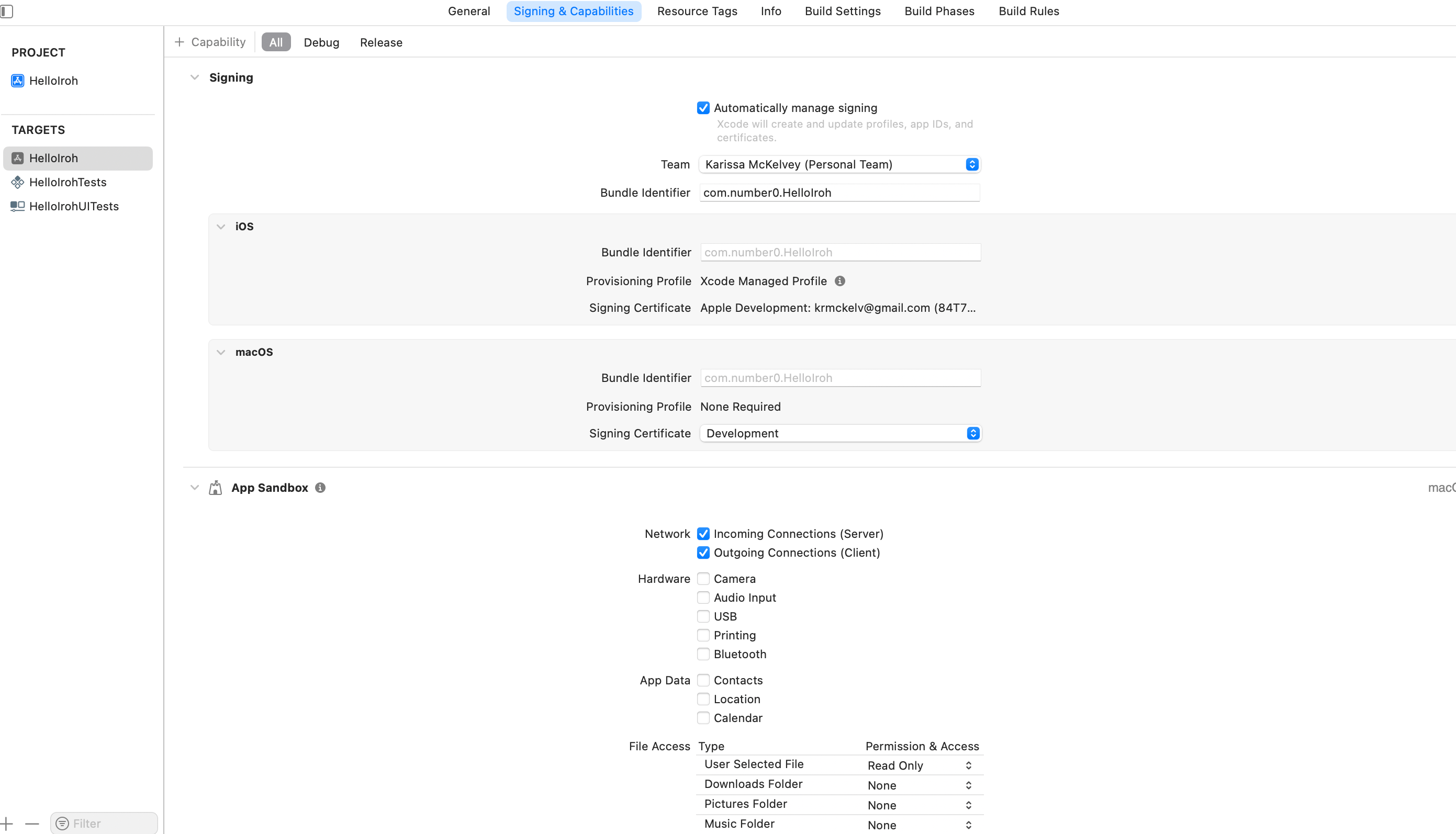
Task: Uncheck Automatically manage signing
Action: 703,108
